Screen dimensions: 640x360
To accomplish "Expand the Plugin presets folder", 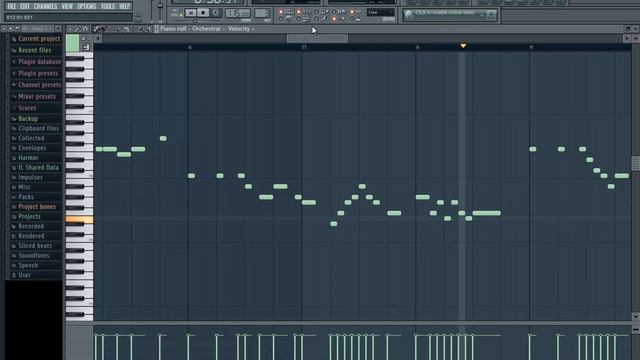I will [x=38, y=73].
